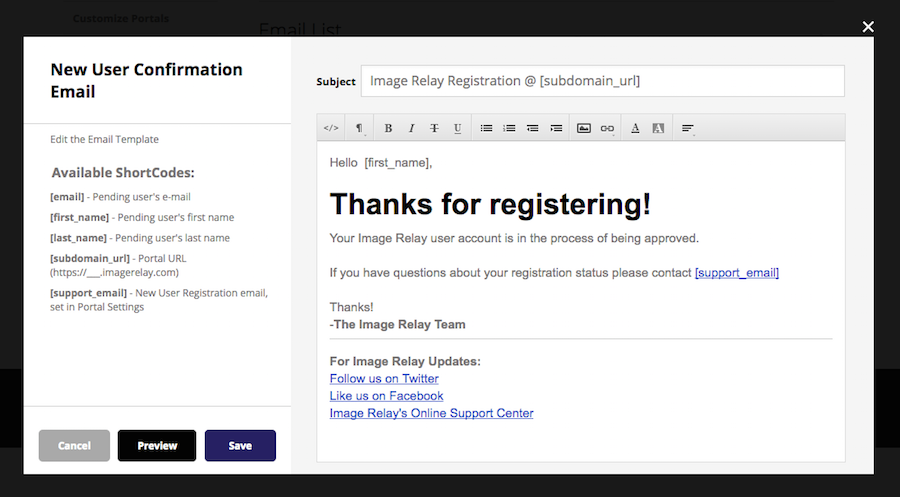Apply italic formatting
900x497 pixels.
412,128
